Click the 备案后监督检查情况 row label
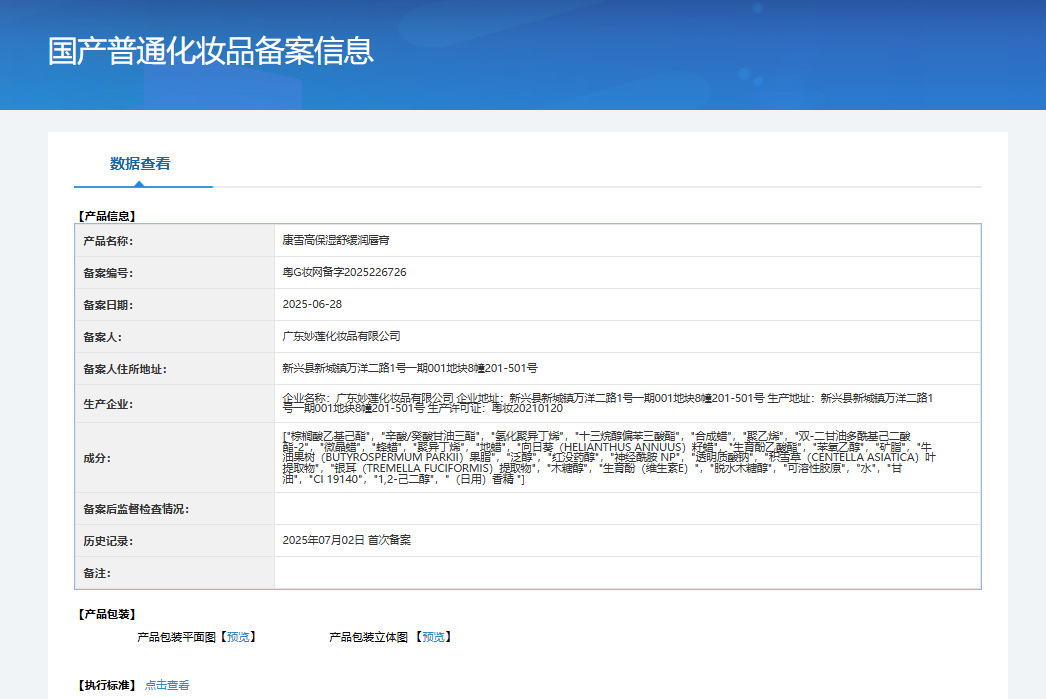The image size is (1046, 699). pyautogui.click(x=136, y=509)
